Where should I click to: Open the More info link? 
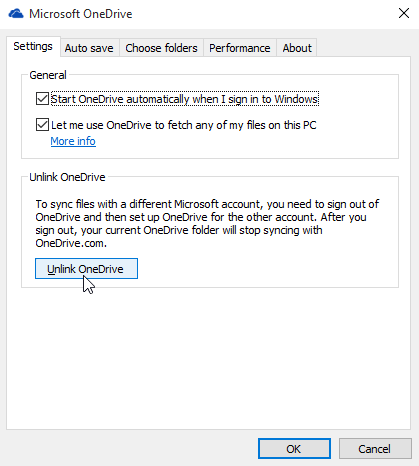click(x=73, y=141)
